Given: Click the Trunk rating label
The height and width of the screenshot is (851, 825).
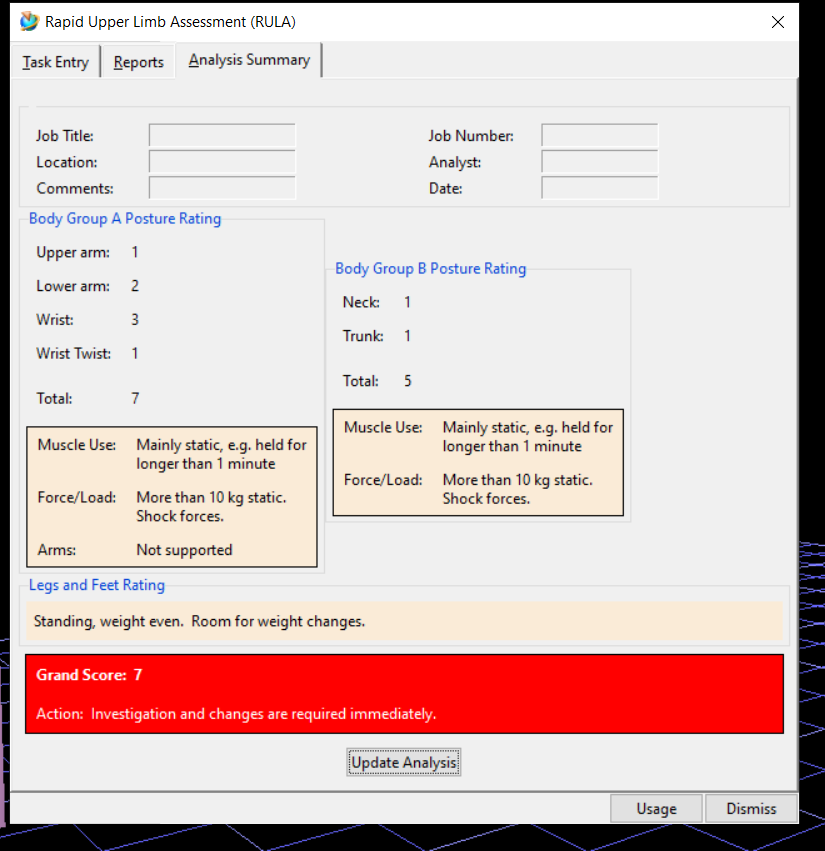Looking at the screenshot, I should point(363,336).
